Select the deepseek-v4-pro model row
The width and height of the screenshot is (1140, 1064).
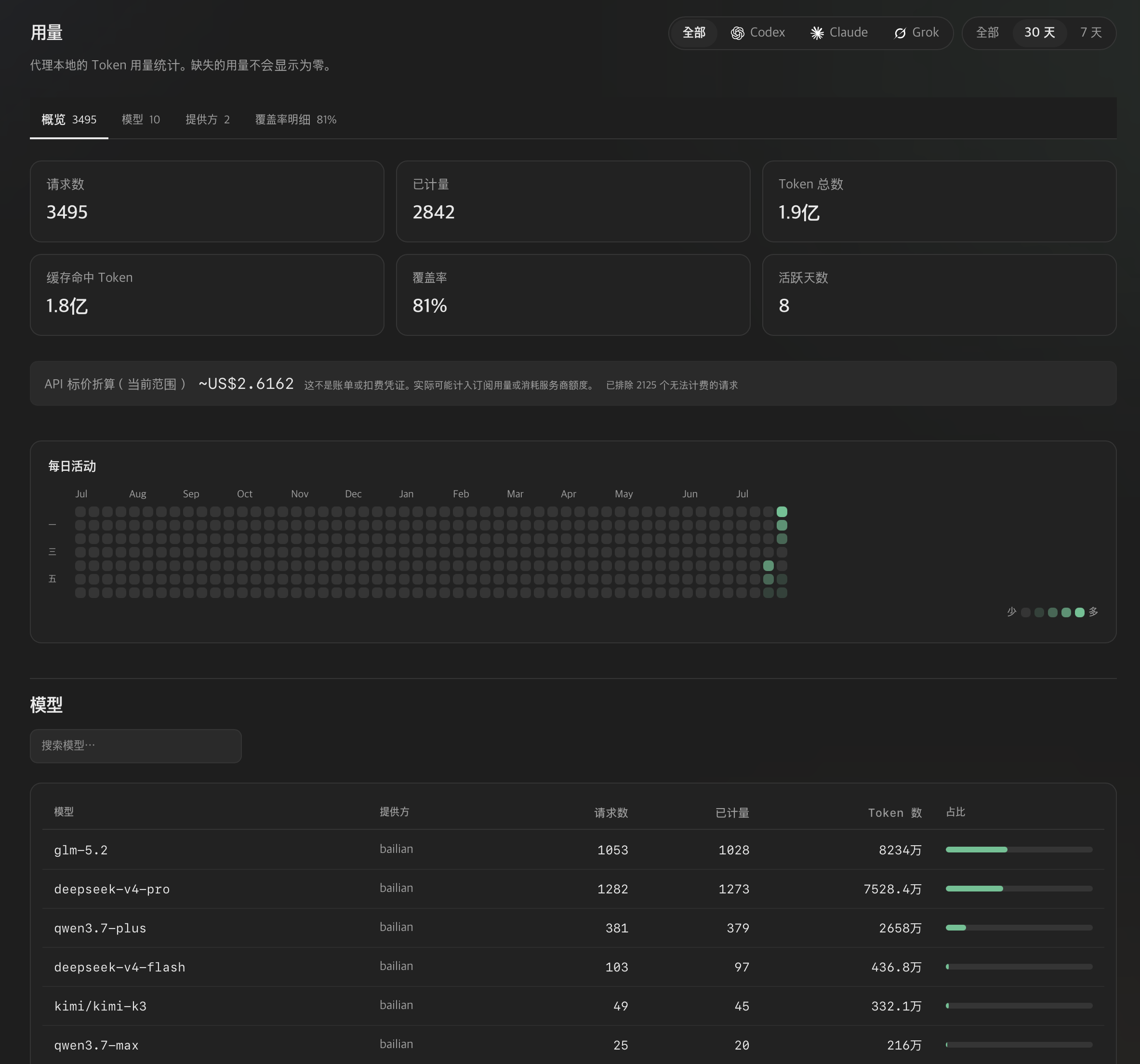(573, 889)
